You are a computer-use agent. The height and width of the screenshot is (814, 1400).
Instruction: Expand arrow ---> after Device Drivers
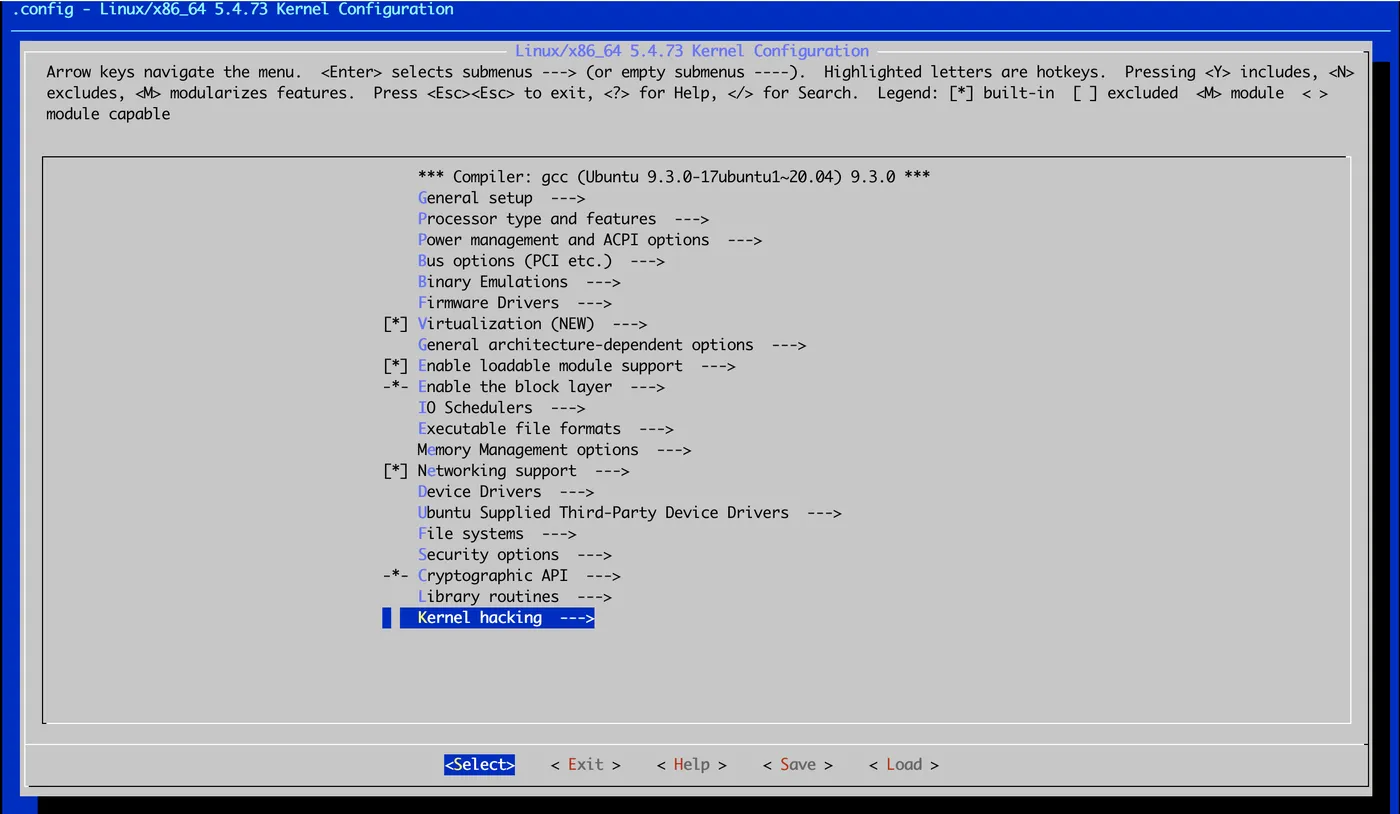click(577, 492)
